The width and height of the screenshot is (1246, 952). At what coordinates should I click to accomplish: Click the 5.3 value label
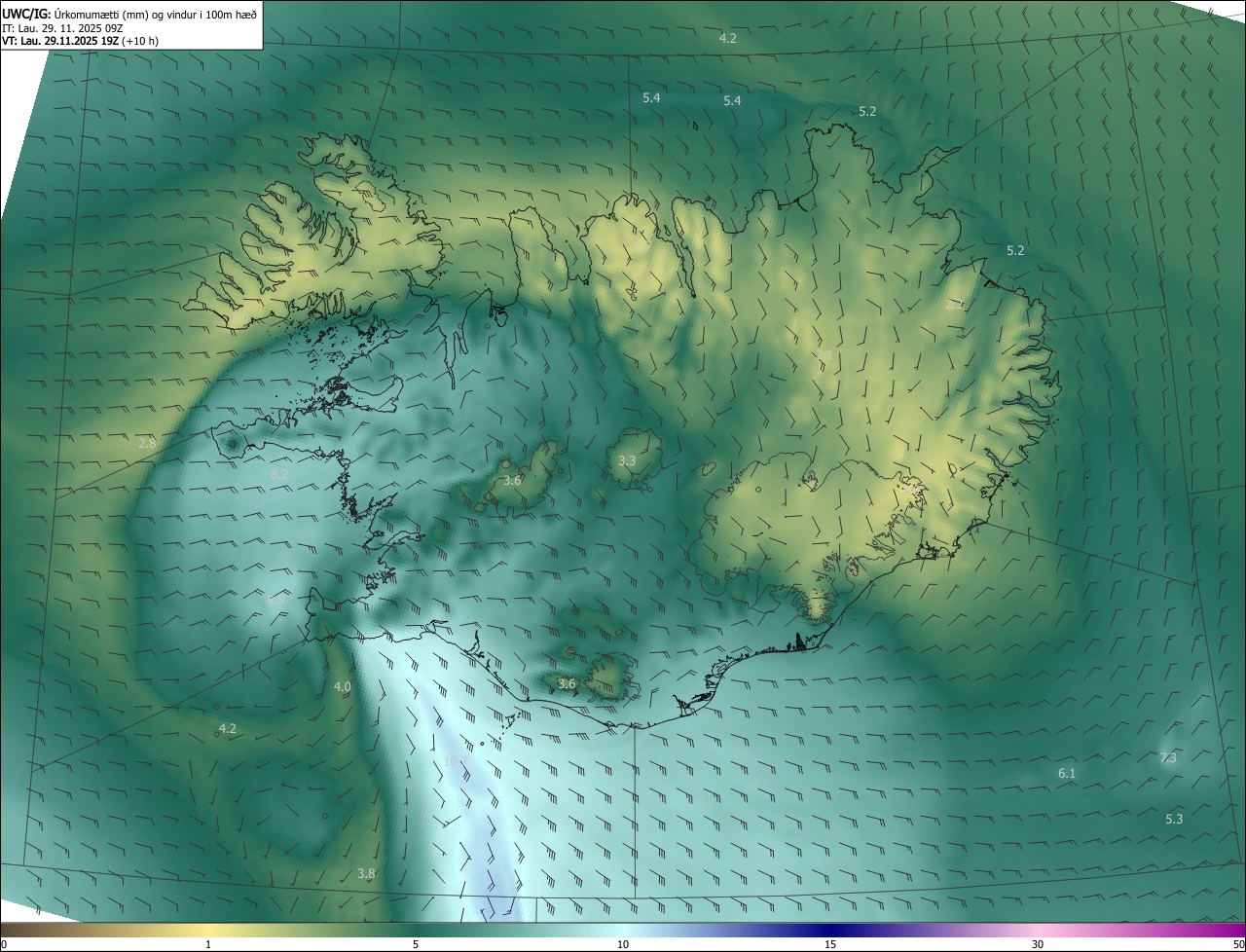click(x=1174, y=820)
